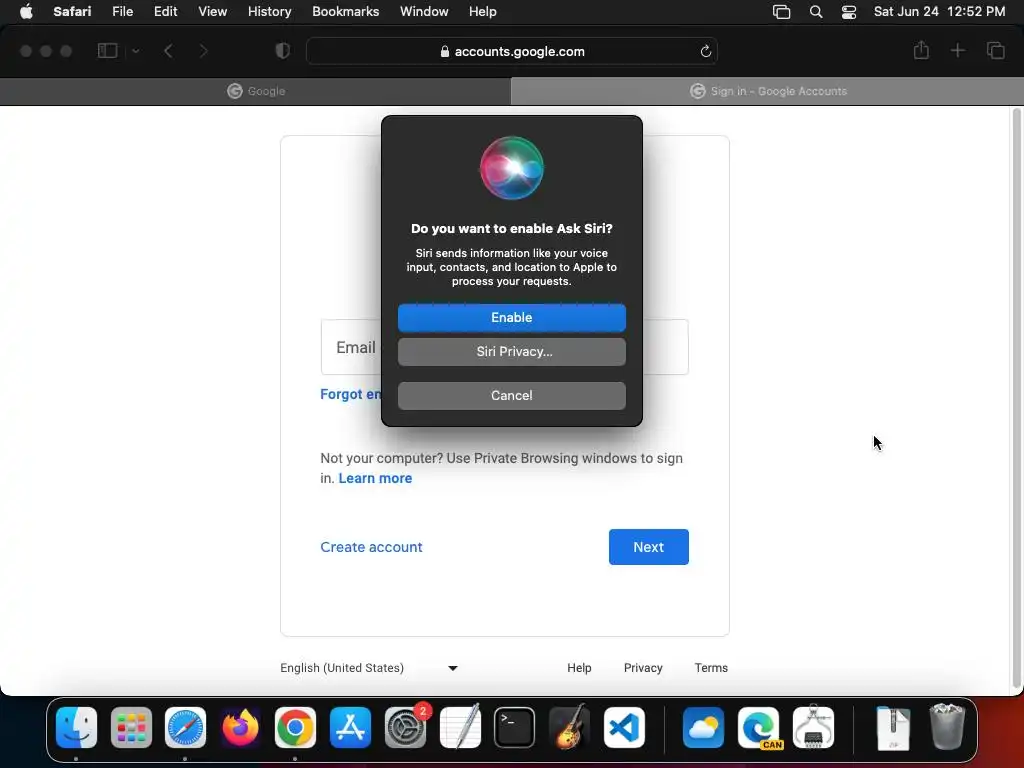Open the Trash from the Dock

[x=947, y=727]
